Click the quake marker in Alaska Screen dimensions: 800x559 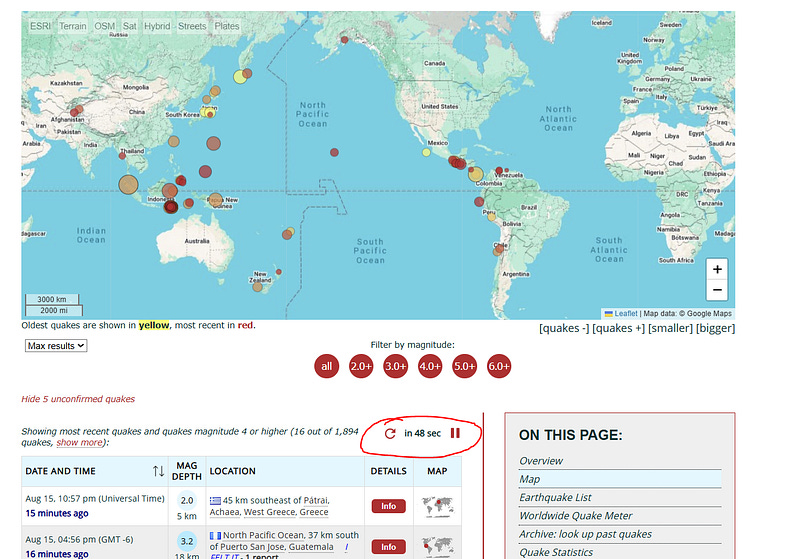coord(344,40)
